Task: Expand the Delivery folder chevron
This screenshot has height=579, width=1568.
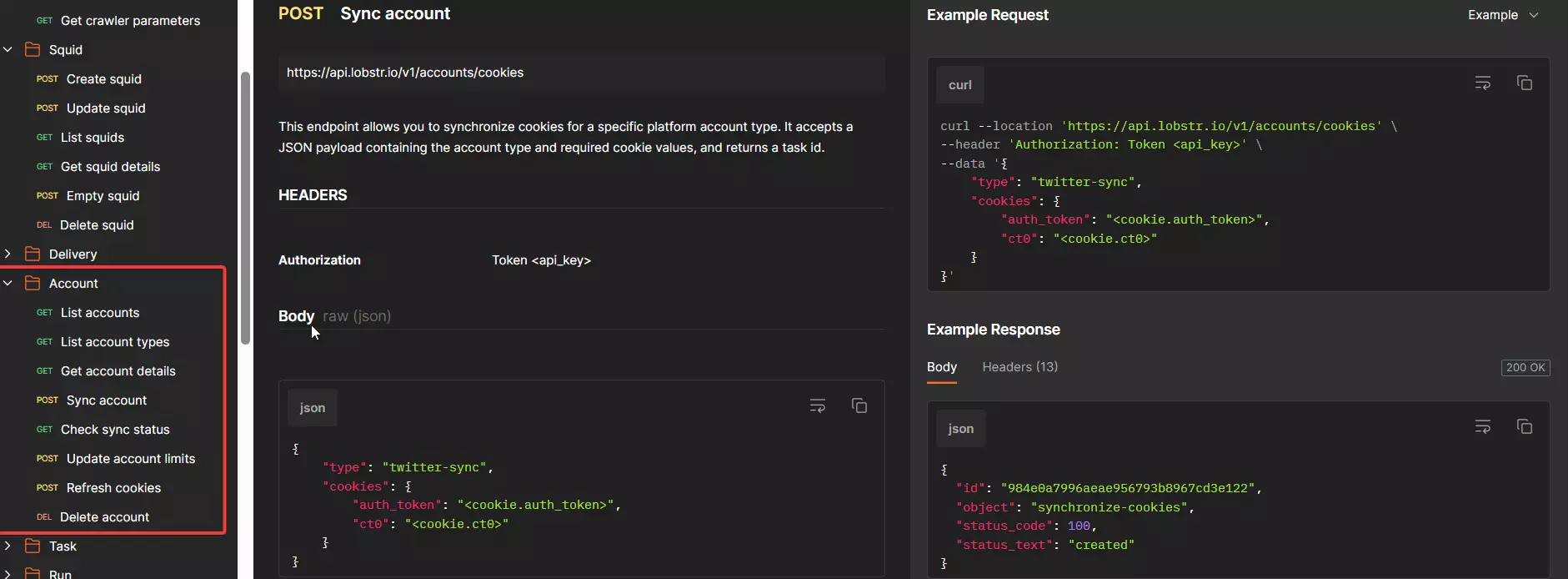Action: pyautogui.click(x=8, y=254)
